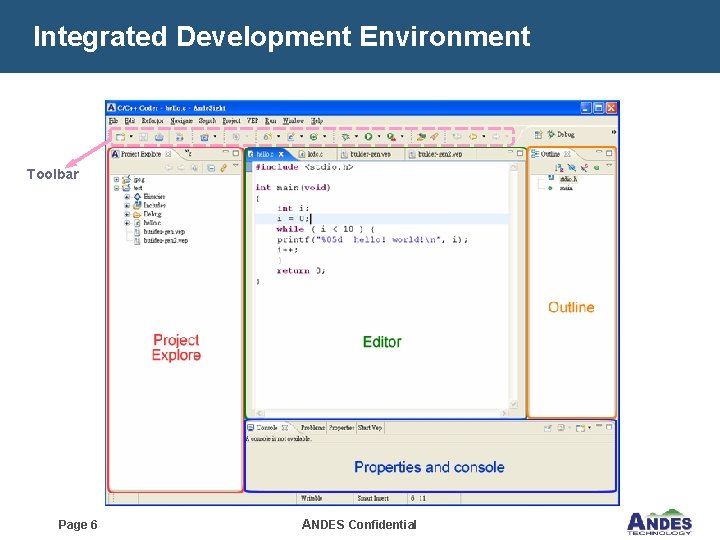Select hello.c in the project tree
720x540 pixels.
pos(152,223)
